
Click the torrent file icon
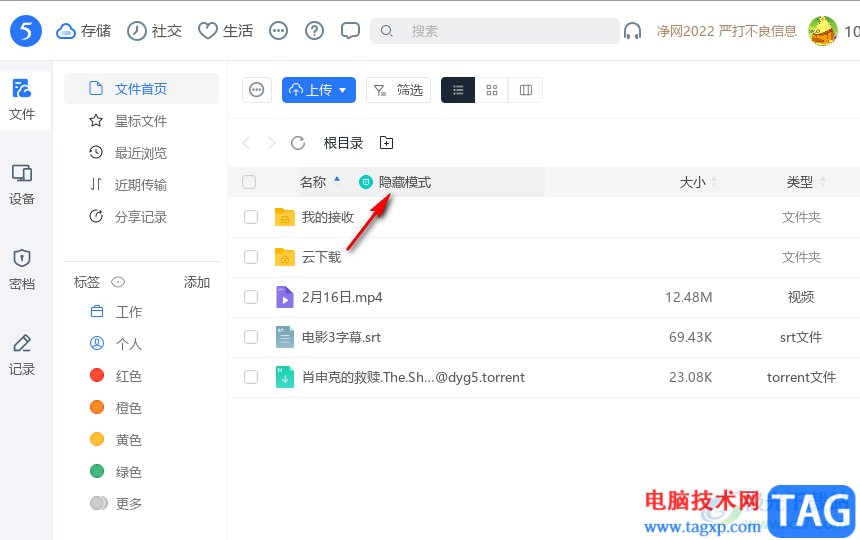pyautogui.click(x=285, y=377)
